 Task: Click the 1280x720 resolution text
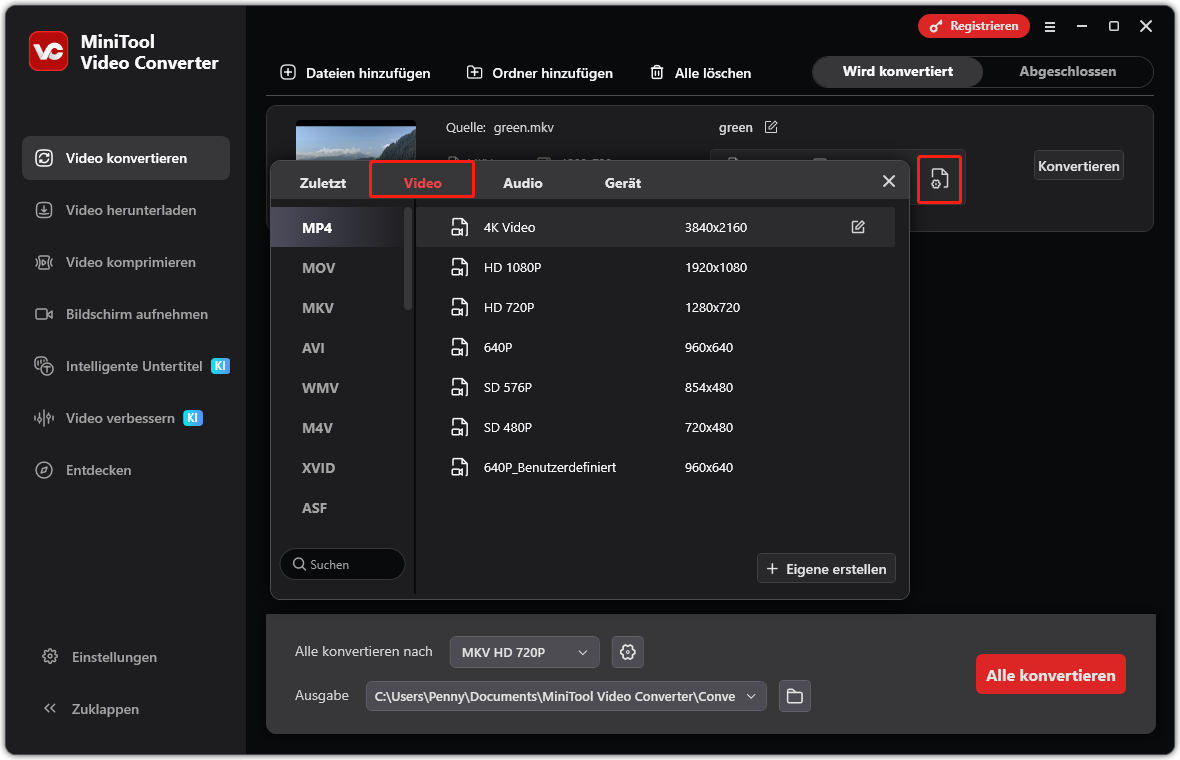click(x=712, y=307)
